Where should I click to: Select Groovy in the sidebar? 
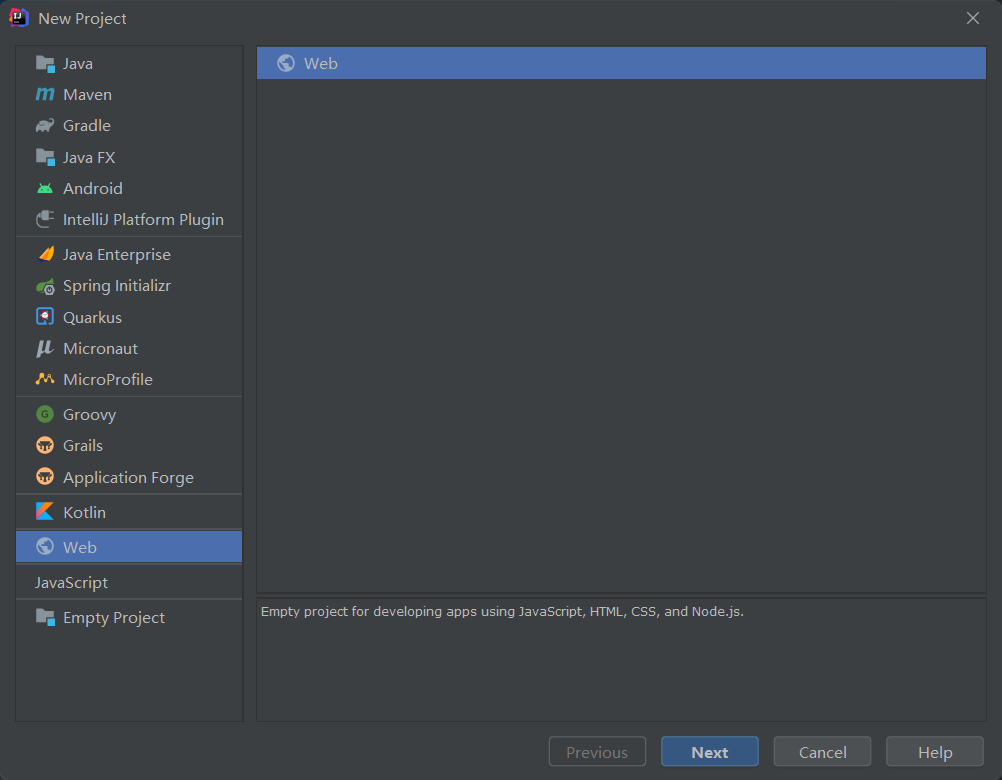tap(129, 415)
